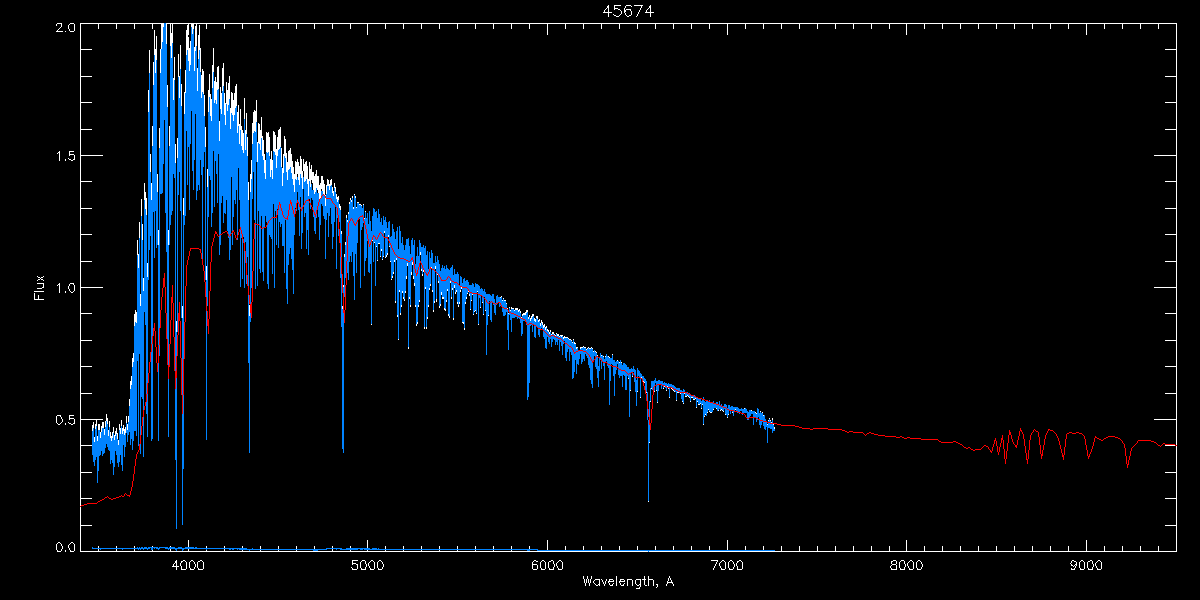Pick the deep absorption line bottom near 4860
Viewport: 1200px width, 600px height.
[343, 450]
